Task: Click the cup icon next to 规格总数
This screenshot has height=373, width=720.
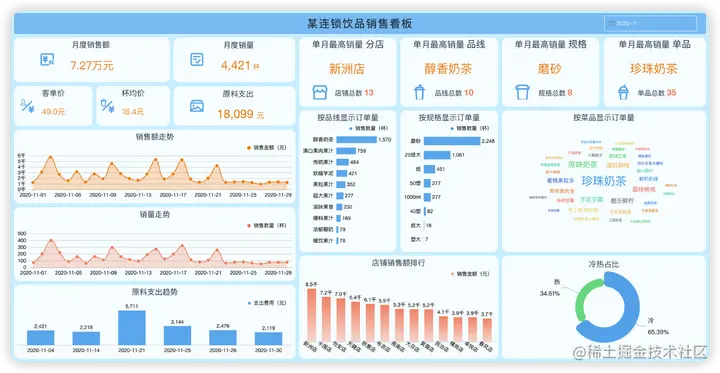Action: (523, 92)
